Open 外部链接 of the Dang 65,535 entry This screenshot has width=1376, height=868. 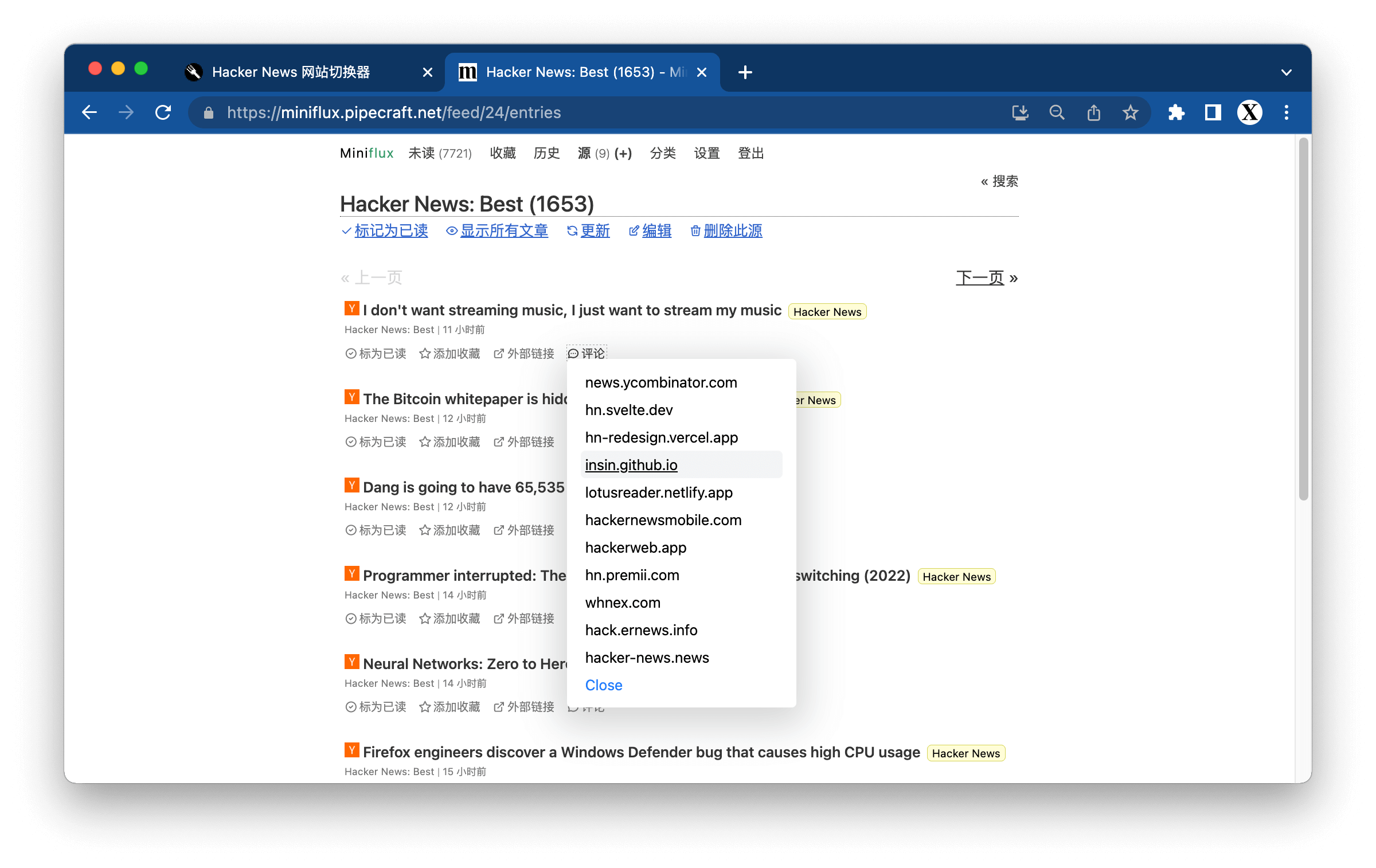point(523,530)
